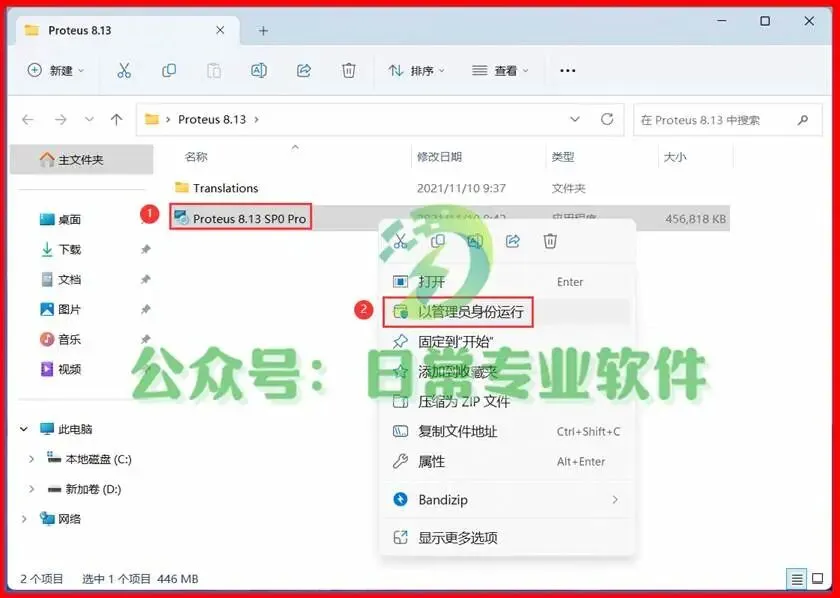The height and width of the screenshot is (598, 840).
Task: Click the Cut icon in the context menu
Action: point(400,241)
